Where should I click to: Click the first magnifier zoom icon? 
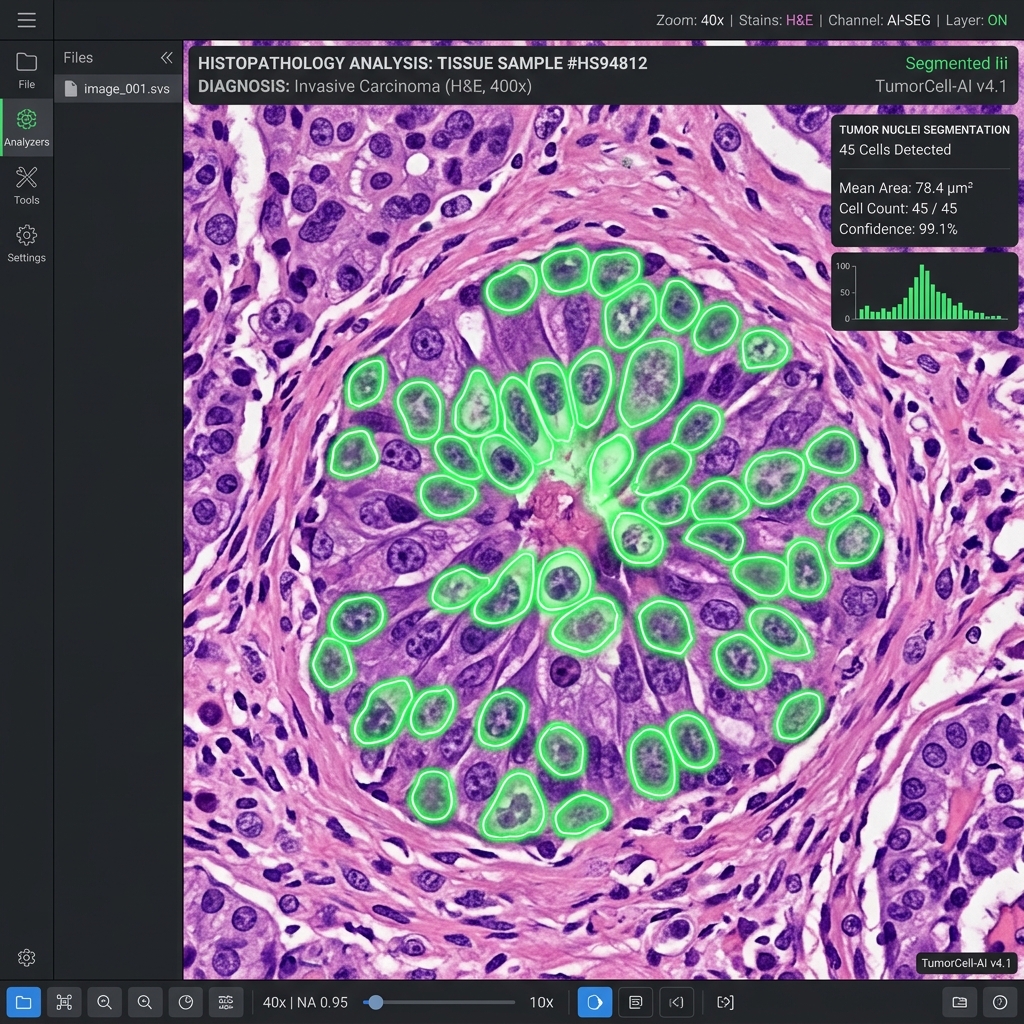(104, 1002)
